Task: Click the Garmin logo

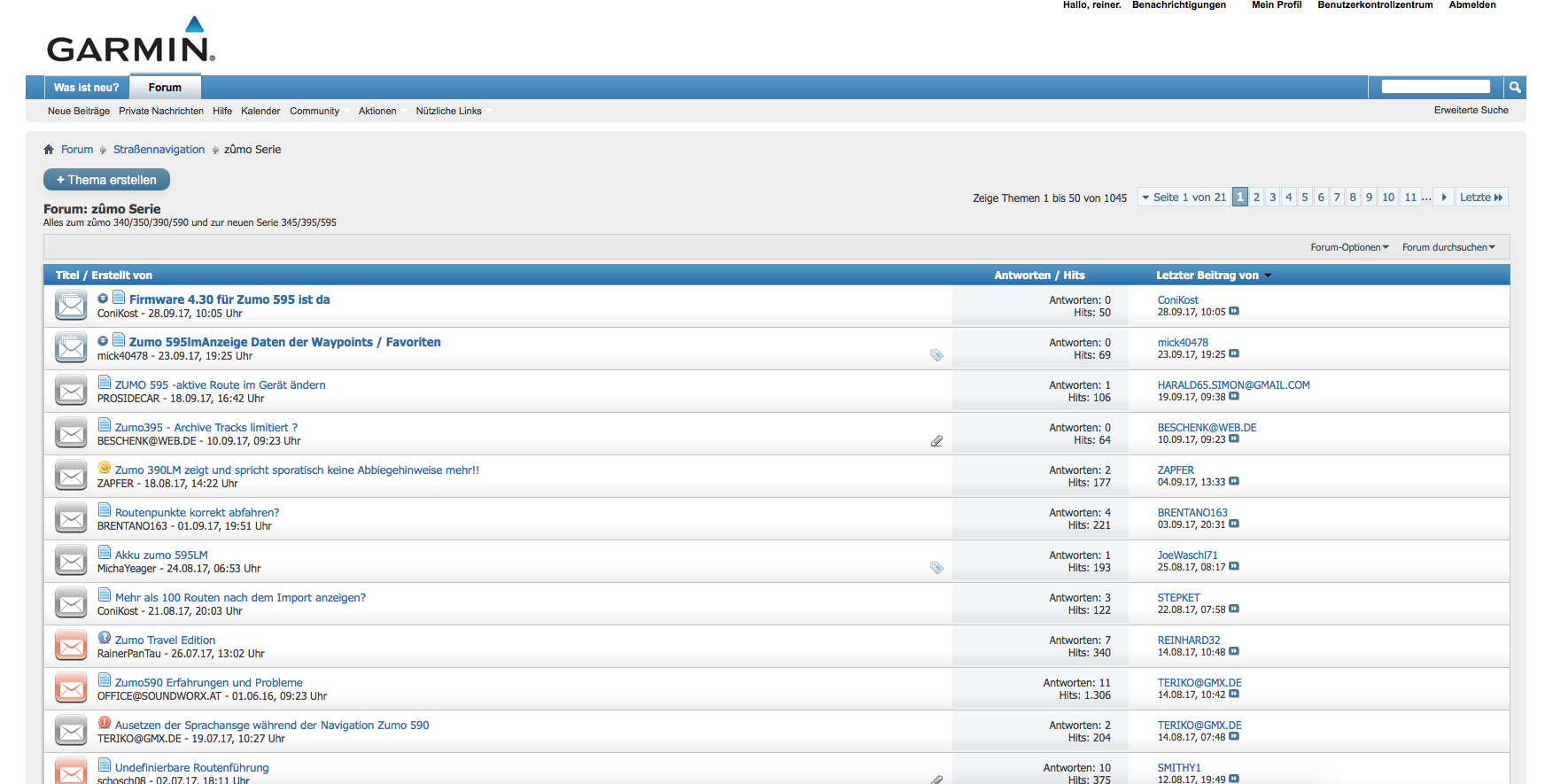Action: click(130, 40)
